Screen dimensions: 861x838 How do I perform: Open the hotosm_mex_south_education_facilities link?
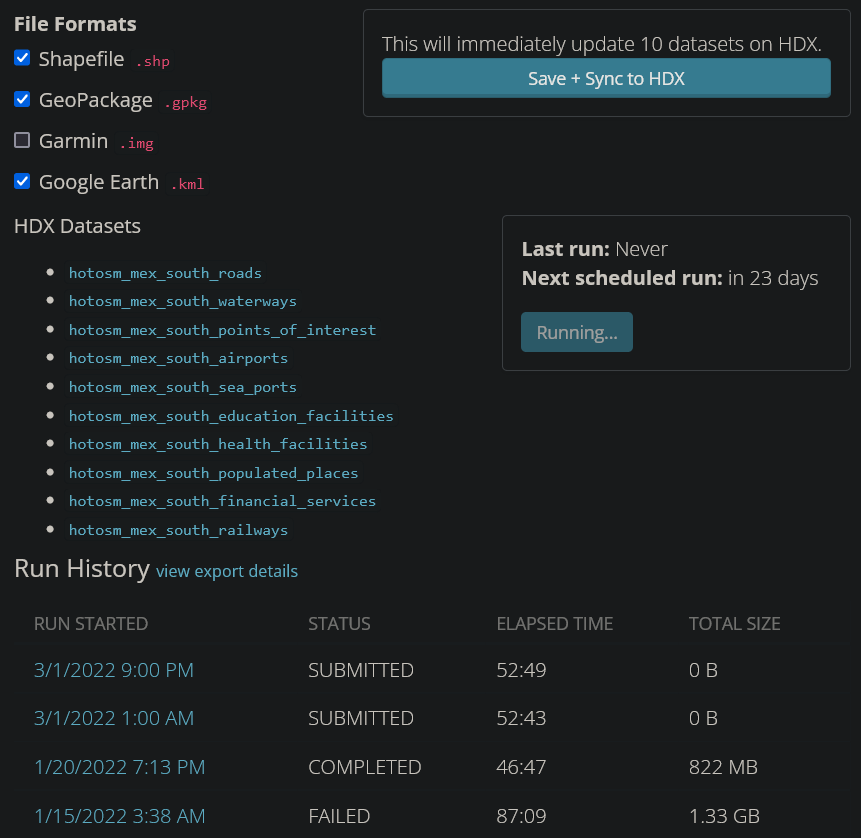(x=231, y=416)
